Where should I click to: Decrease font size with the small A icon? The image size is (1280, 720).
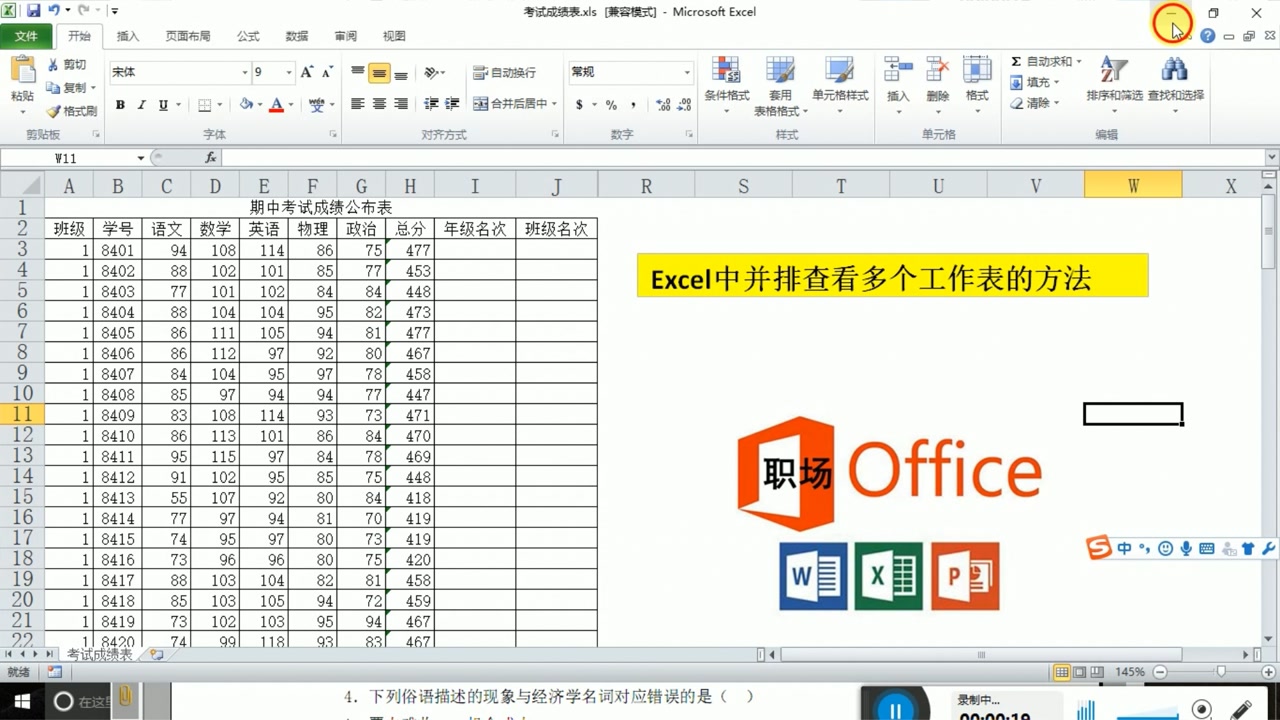pos(327,72)
